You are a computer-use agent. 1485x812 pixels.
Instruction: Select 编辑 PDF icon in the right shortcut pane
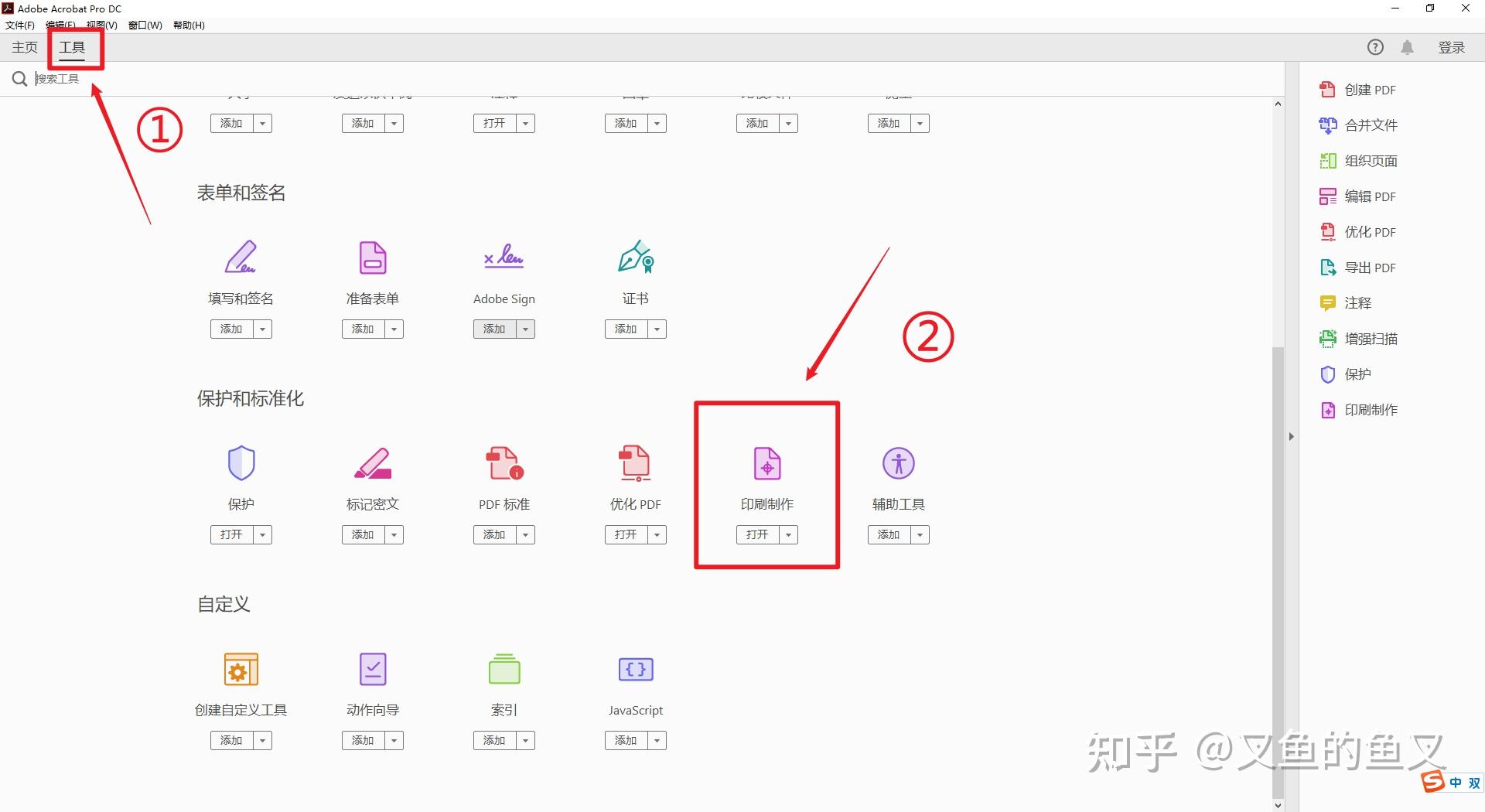pos(1327,196)
